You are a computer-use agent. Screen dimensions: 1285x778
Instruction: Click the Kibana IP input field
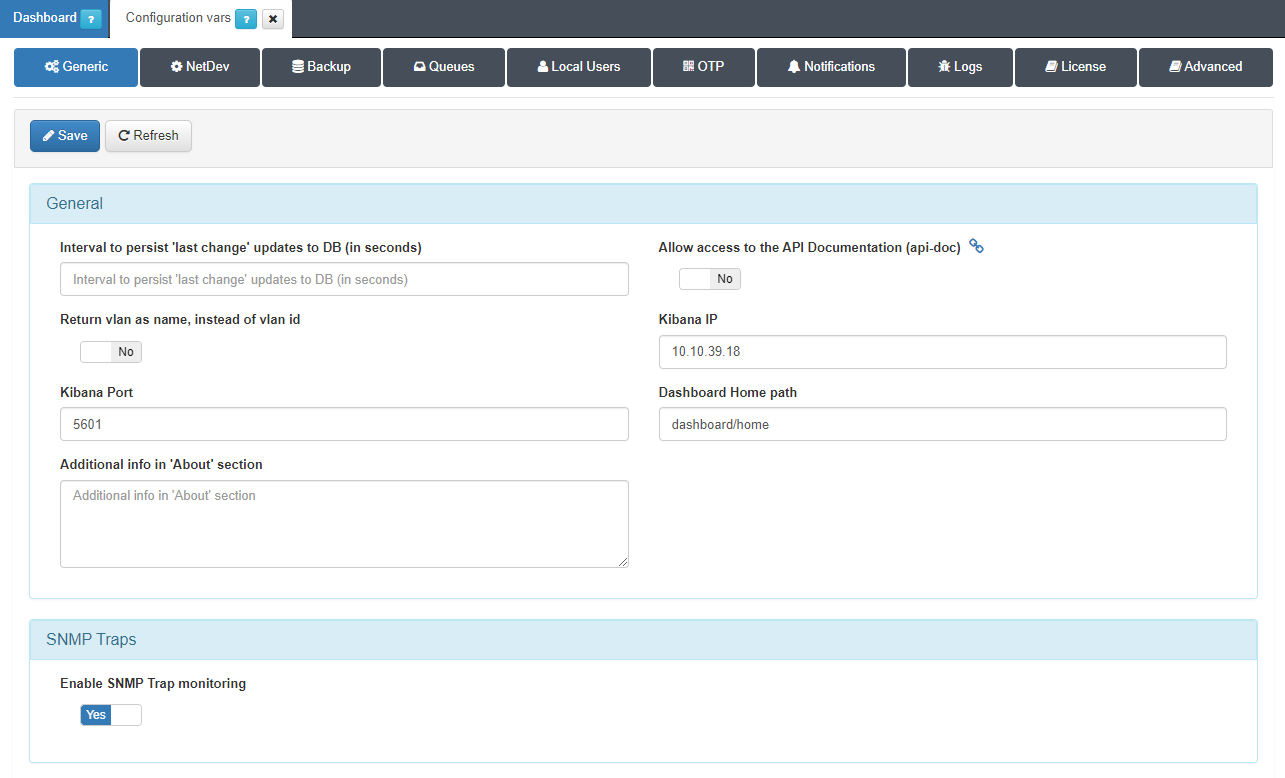coord(942,352)
